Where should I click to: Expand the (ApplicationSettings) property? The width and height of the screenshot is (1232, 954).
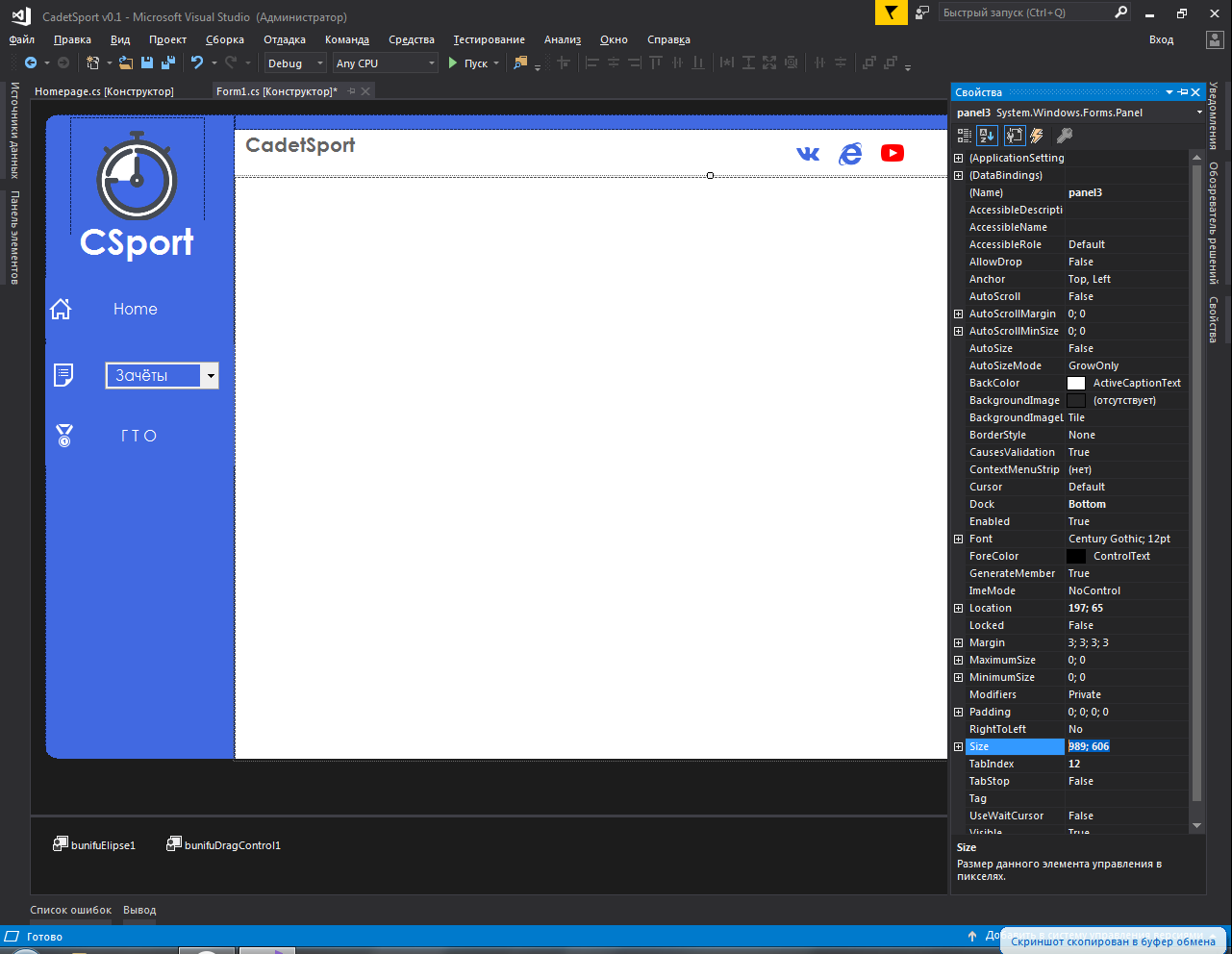click(x=958, y=158)
